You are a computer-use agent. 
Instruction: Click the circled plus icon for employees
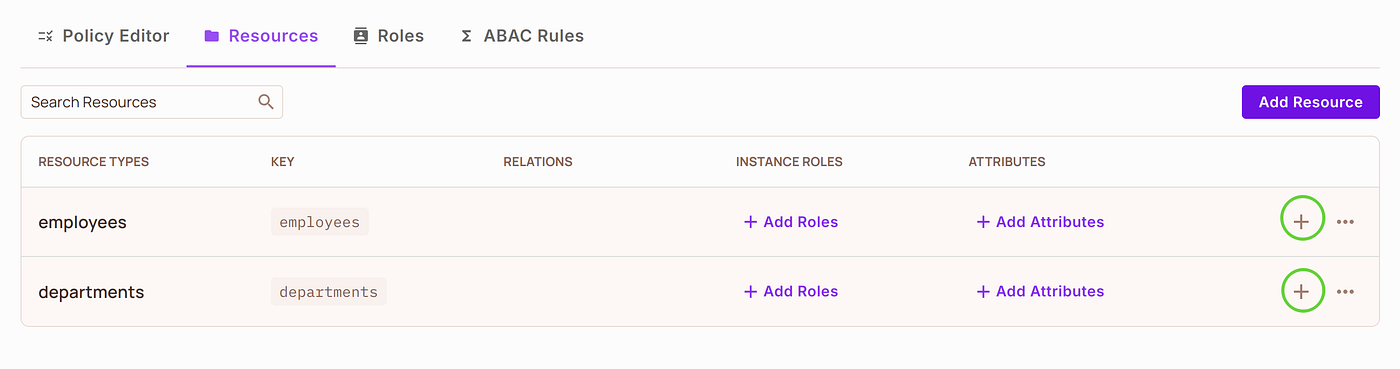(x=1302, y=222)
